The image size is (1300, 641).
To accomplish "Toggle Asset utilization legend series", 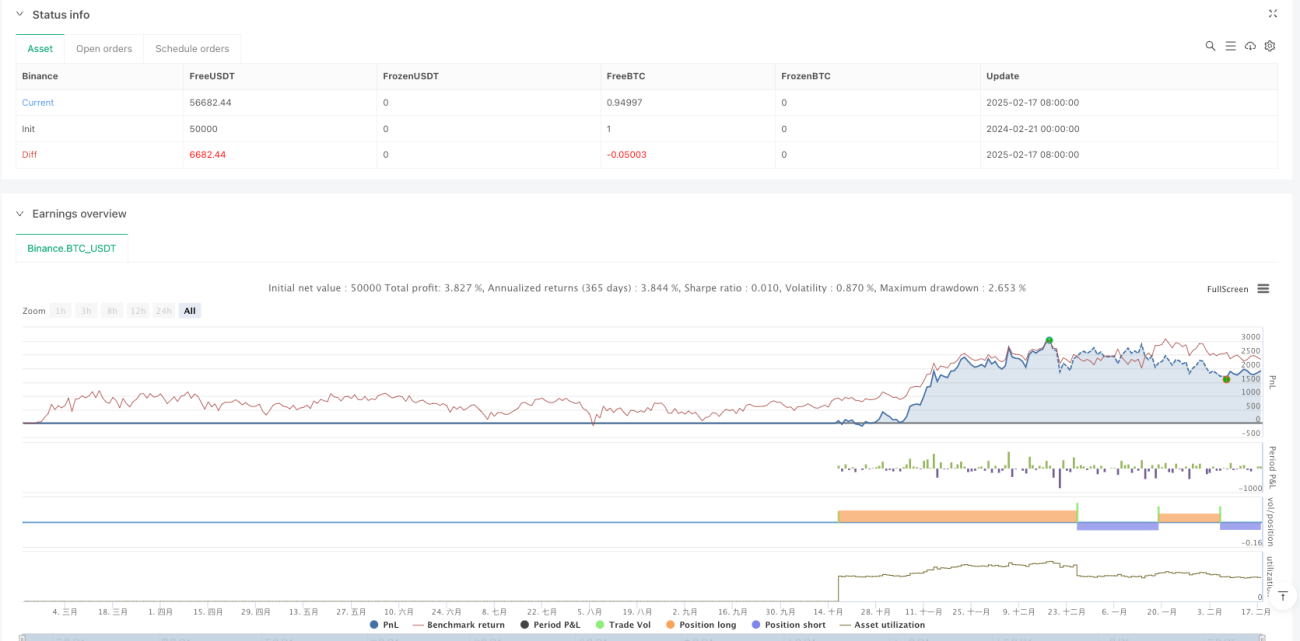I will coord(882,625).
